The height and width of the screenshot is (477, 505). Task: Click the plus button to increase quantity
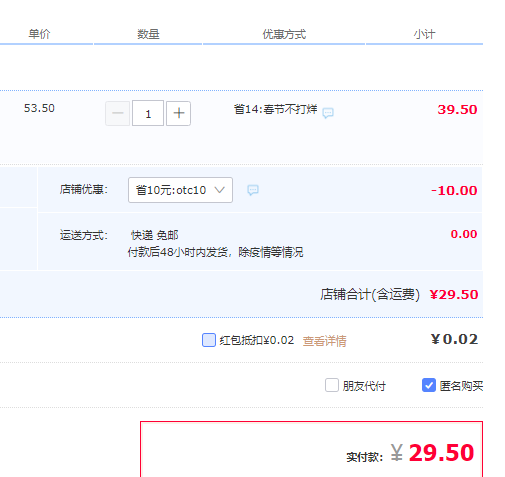point(178,113)
